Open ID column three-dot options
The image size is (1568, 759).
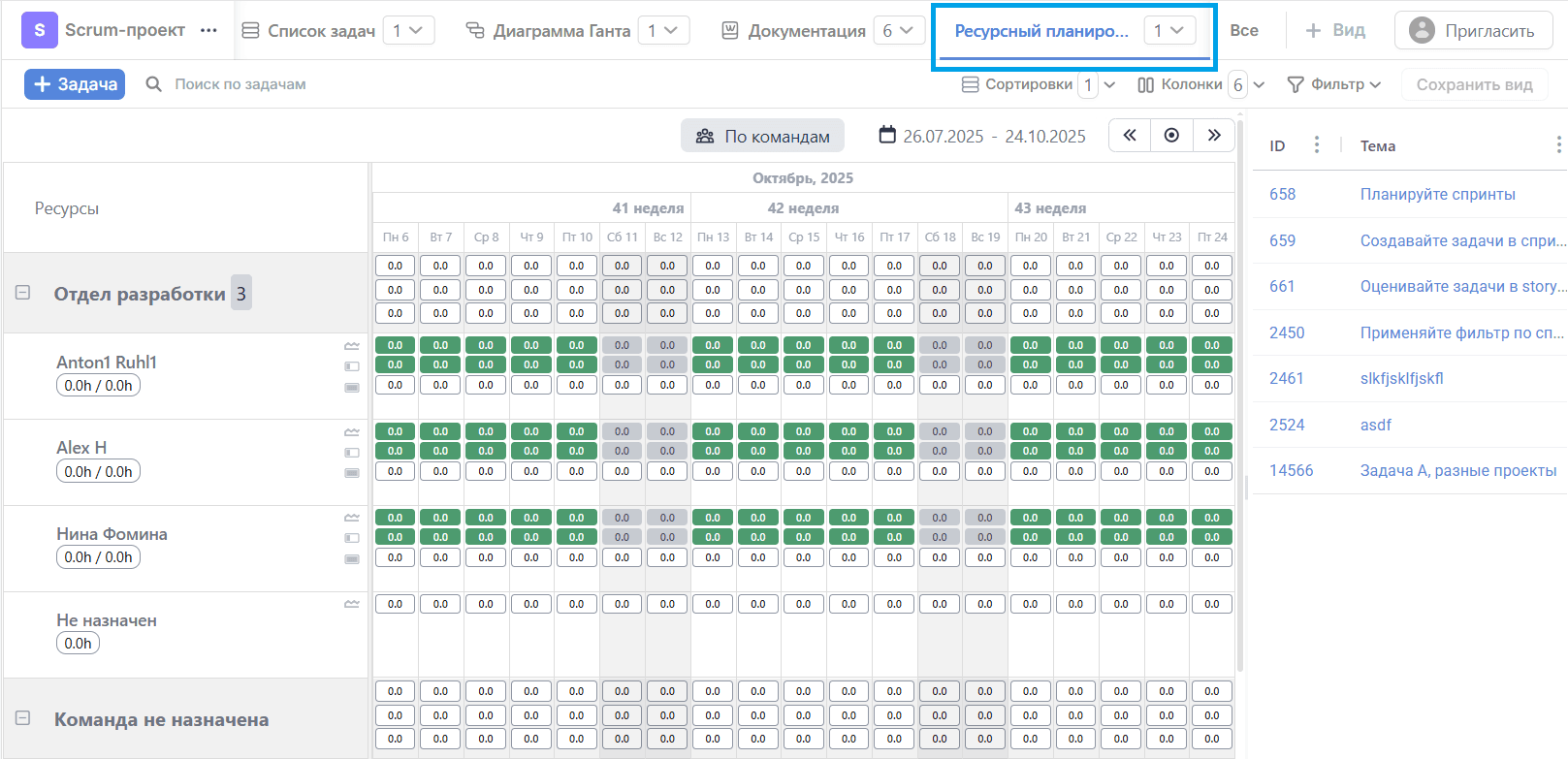point(1316,145)
